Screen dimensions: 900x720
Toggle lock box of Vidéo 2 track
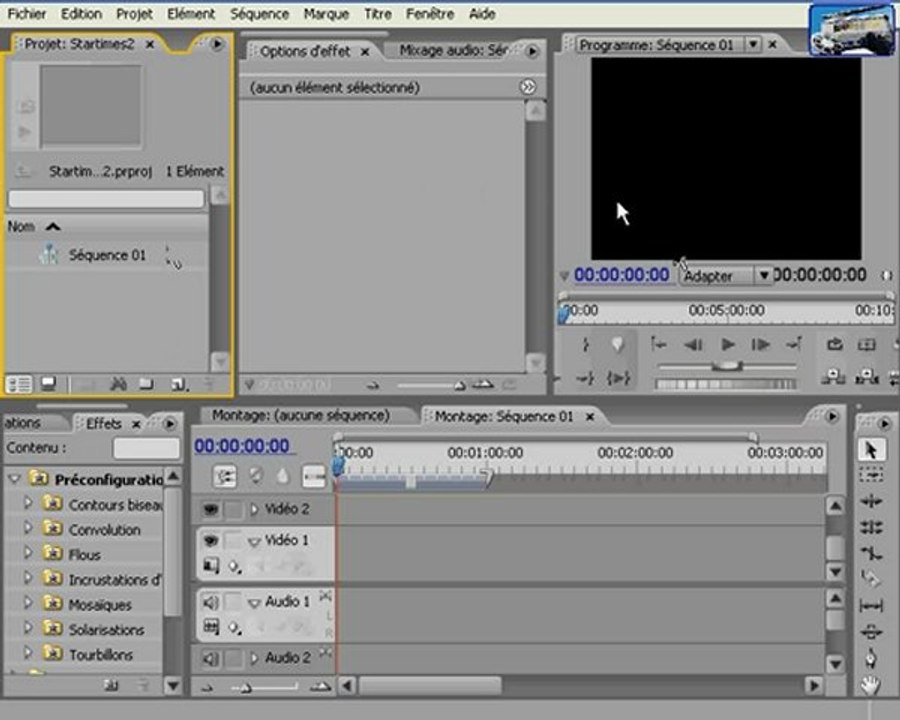[x=234, y=509]
